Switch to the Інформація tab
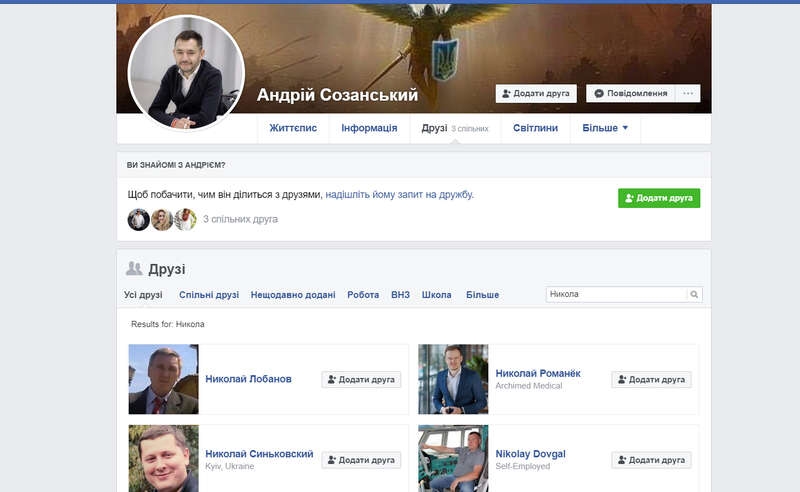The height and width of the screenshot is (492, 800). pos(369,128)
